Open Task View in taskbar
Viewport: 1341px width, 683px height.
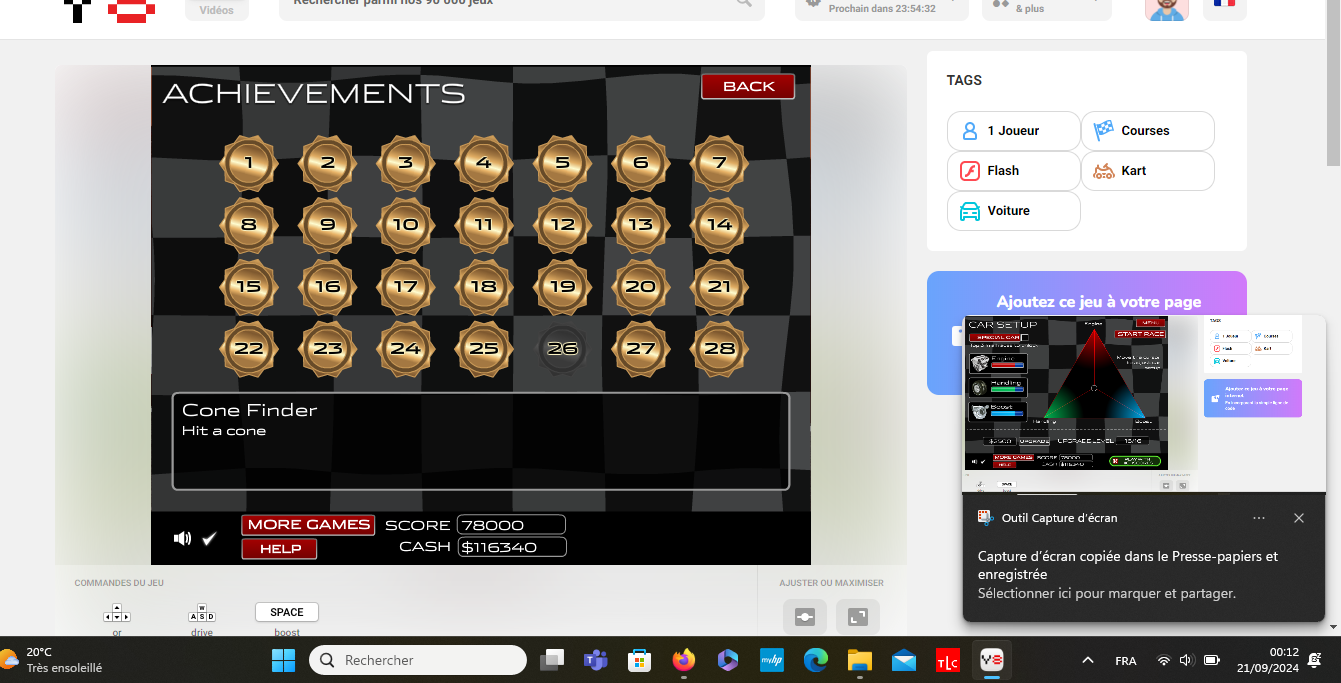point(552,660)
